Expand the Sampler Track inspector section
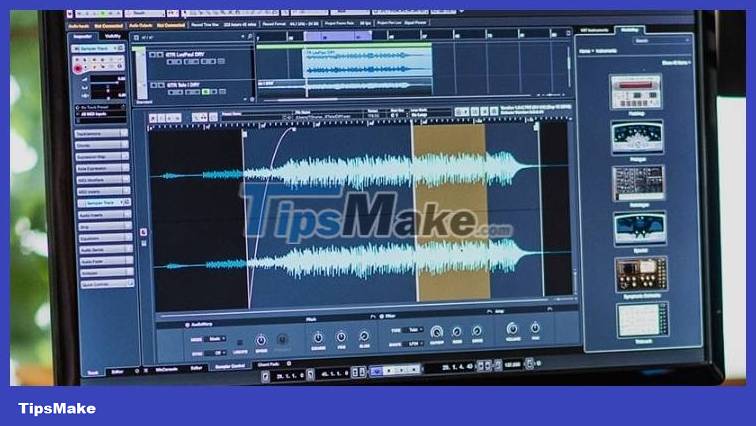Image resolution: width=756 pixels, height=426 pixels. [x=104, y=203]
